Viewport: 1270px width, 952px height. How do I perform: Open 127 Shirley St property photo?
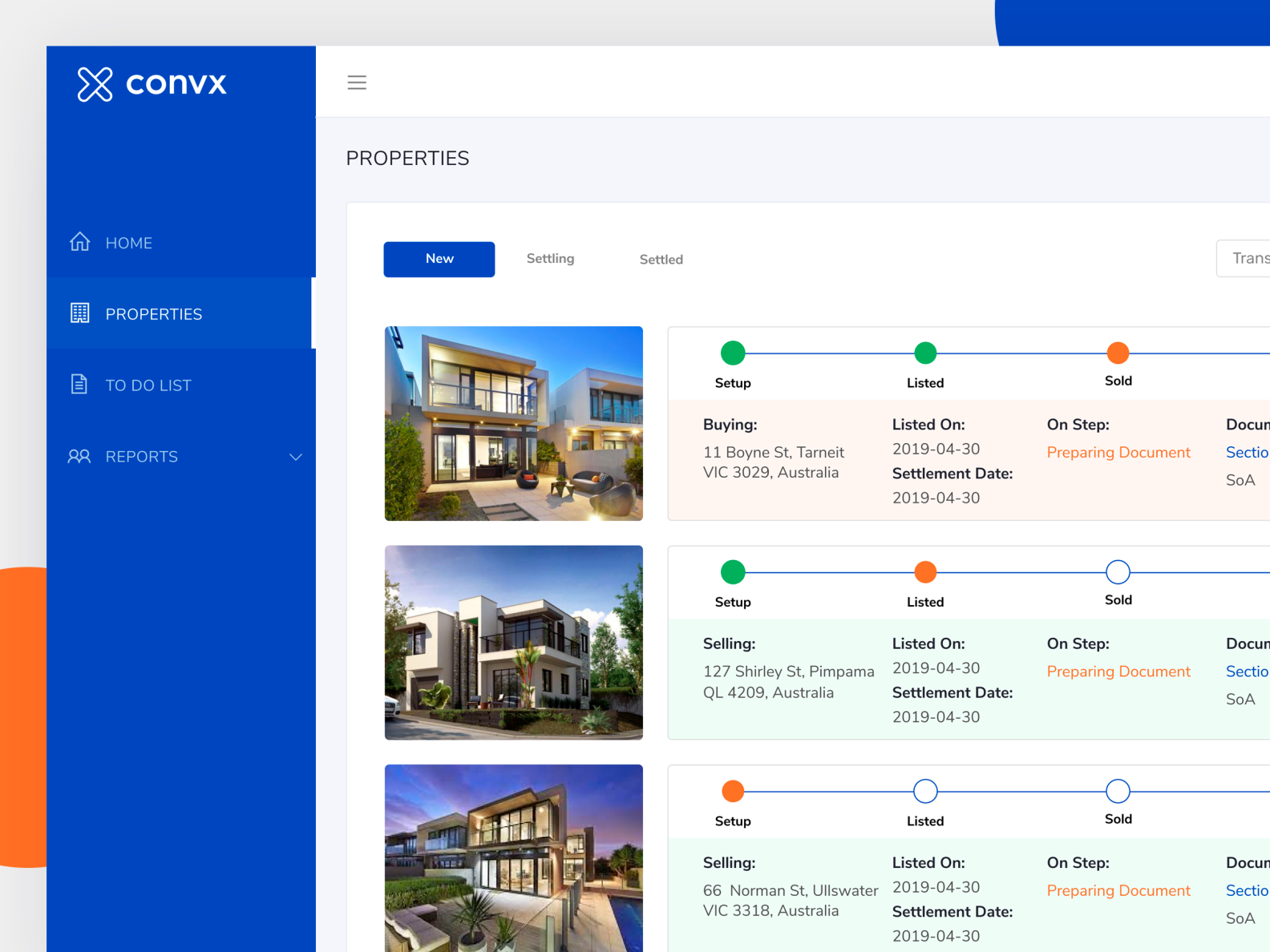tap(514, 643)
